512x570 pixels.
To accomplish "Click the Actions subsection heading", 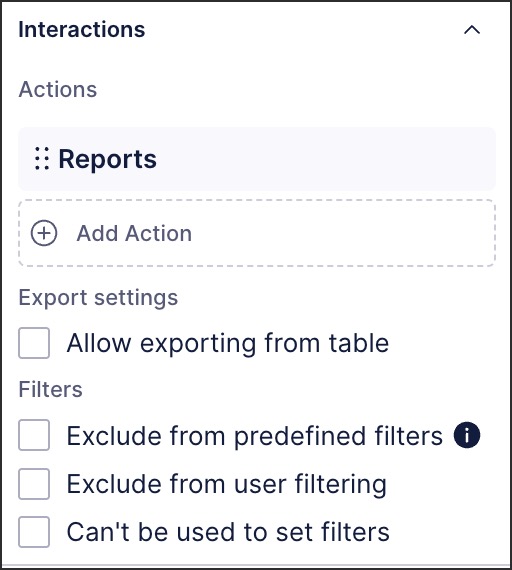I will coord(58,89).
